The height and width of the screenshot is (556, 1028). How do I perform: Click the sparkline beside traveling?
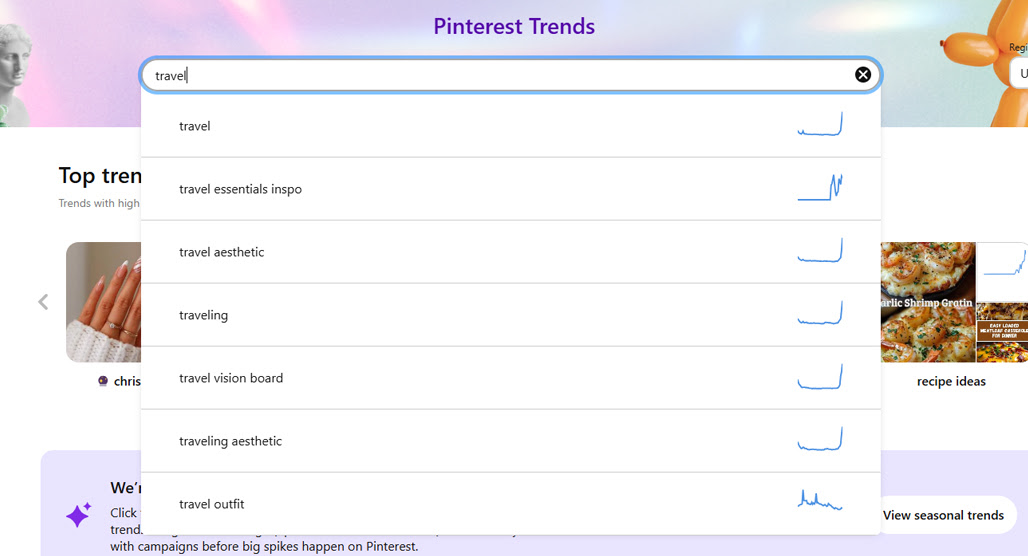click(820, 313)
